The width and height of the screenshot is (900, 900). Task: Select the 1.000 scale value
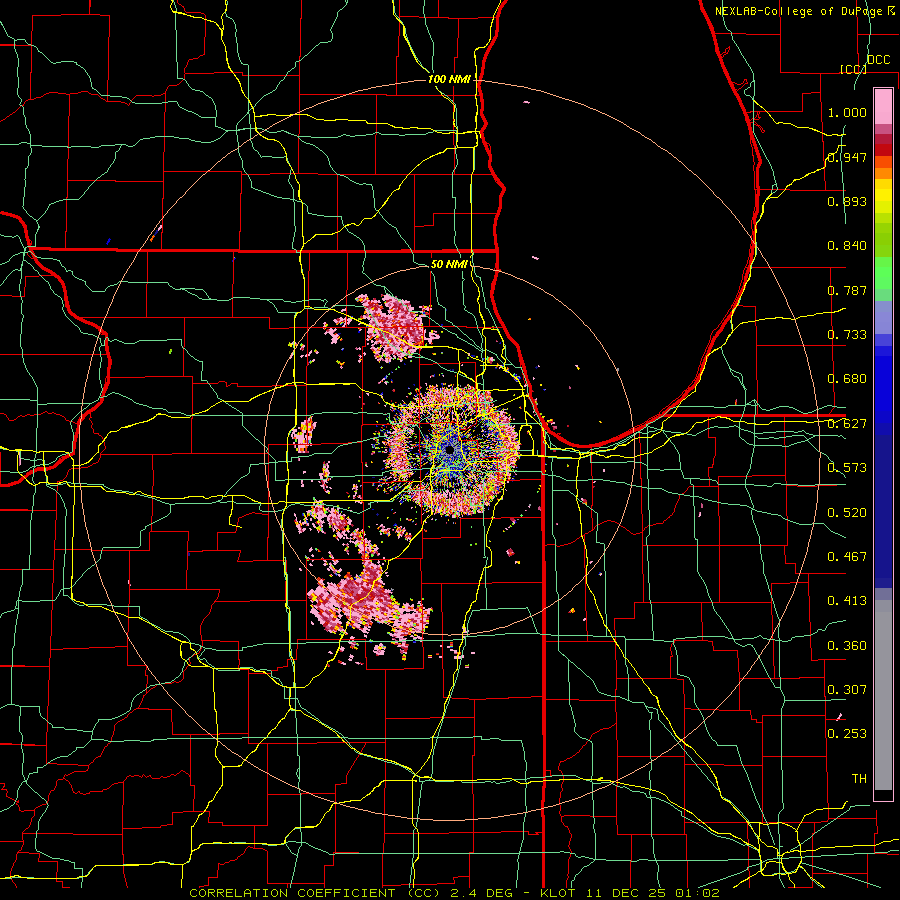[x=847, y=112]
